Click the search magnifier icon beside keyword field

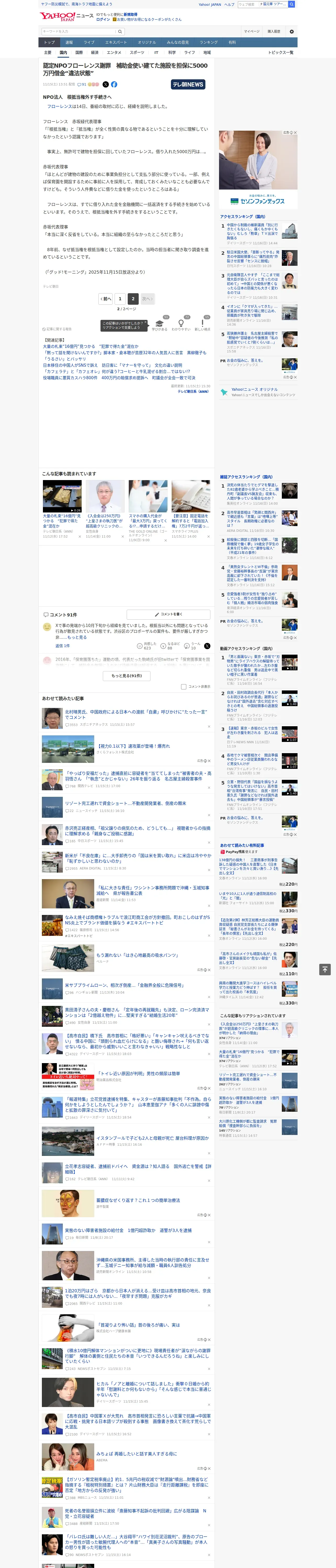(120, 31)
